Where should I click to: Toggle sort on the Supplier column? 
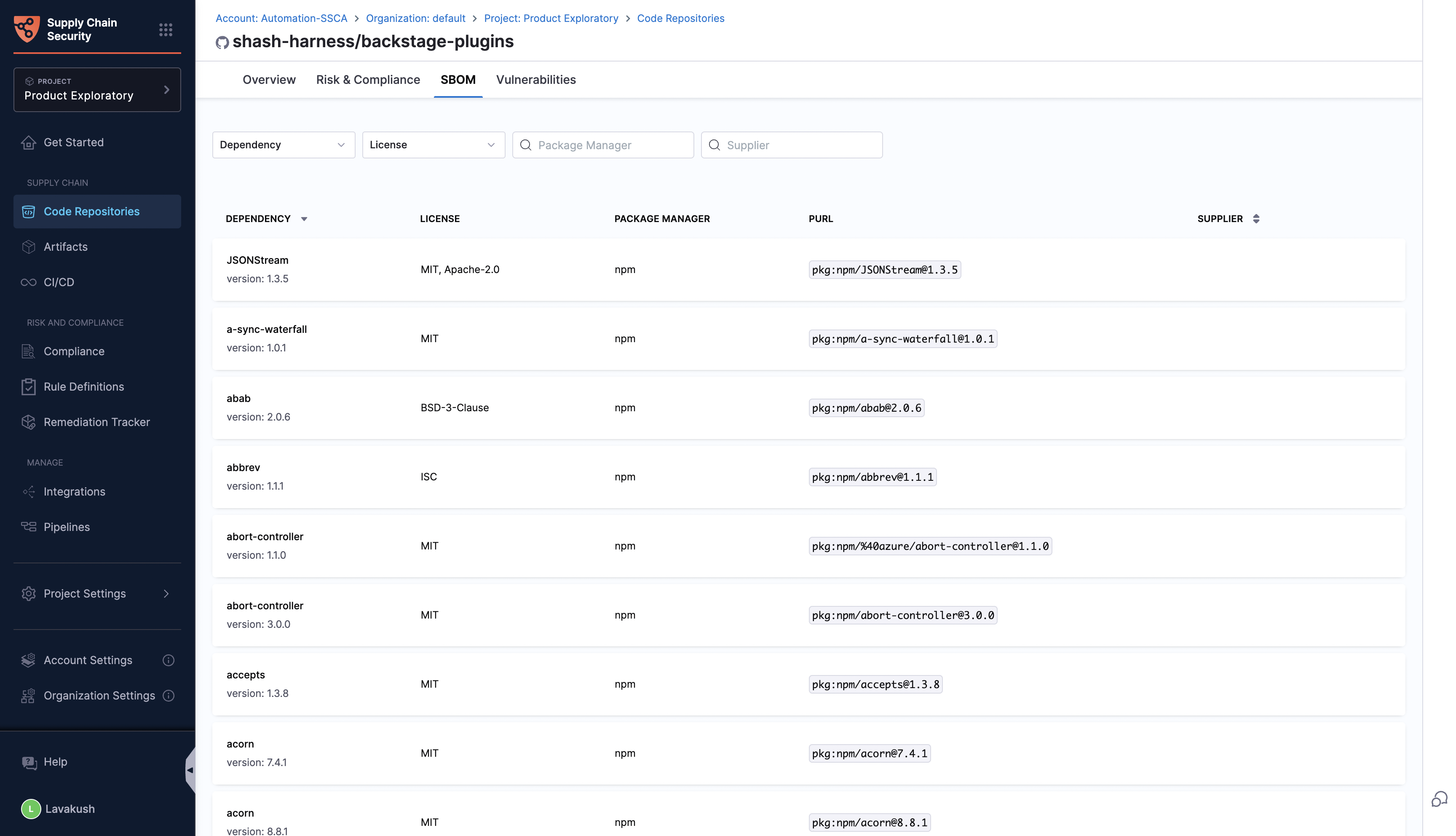[1256, 219]
